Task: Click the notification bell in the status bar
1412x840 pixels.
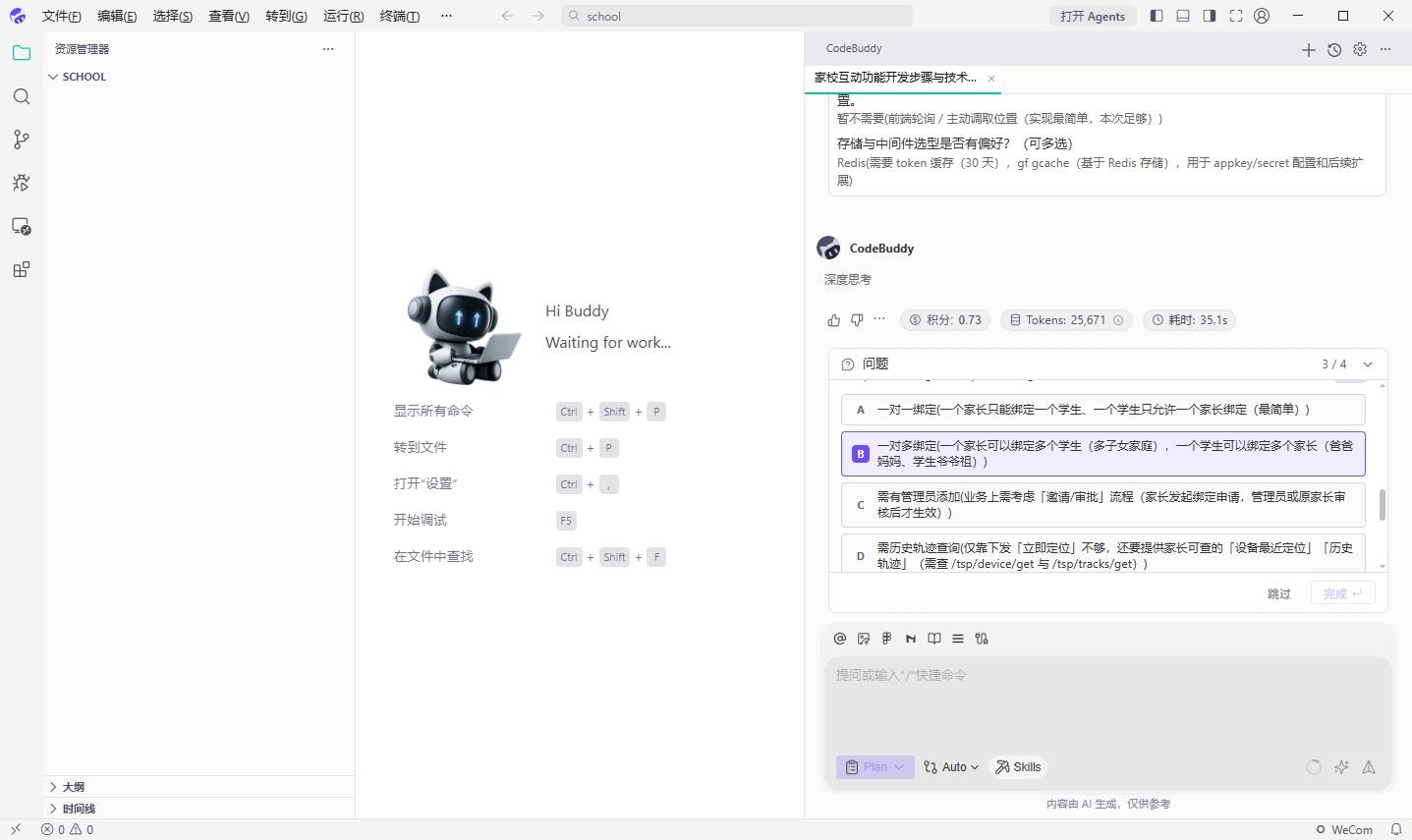Action: 1396,829
